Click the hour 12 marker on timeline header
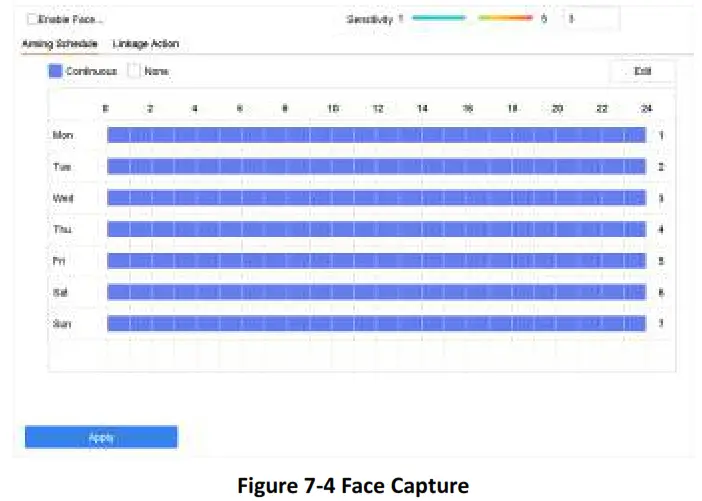Image resolution: width=702 pixels, height=501 pixels. click(377, 107)
